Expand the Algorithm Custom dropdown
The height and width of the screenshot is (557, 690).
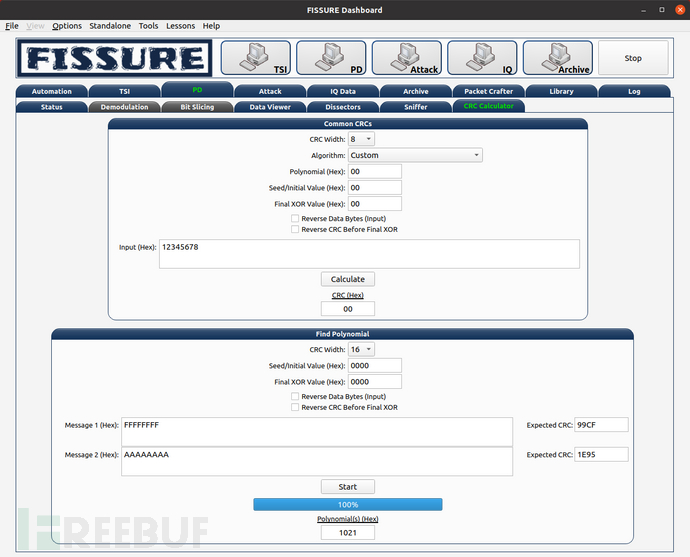click(x=415, y=155)
